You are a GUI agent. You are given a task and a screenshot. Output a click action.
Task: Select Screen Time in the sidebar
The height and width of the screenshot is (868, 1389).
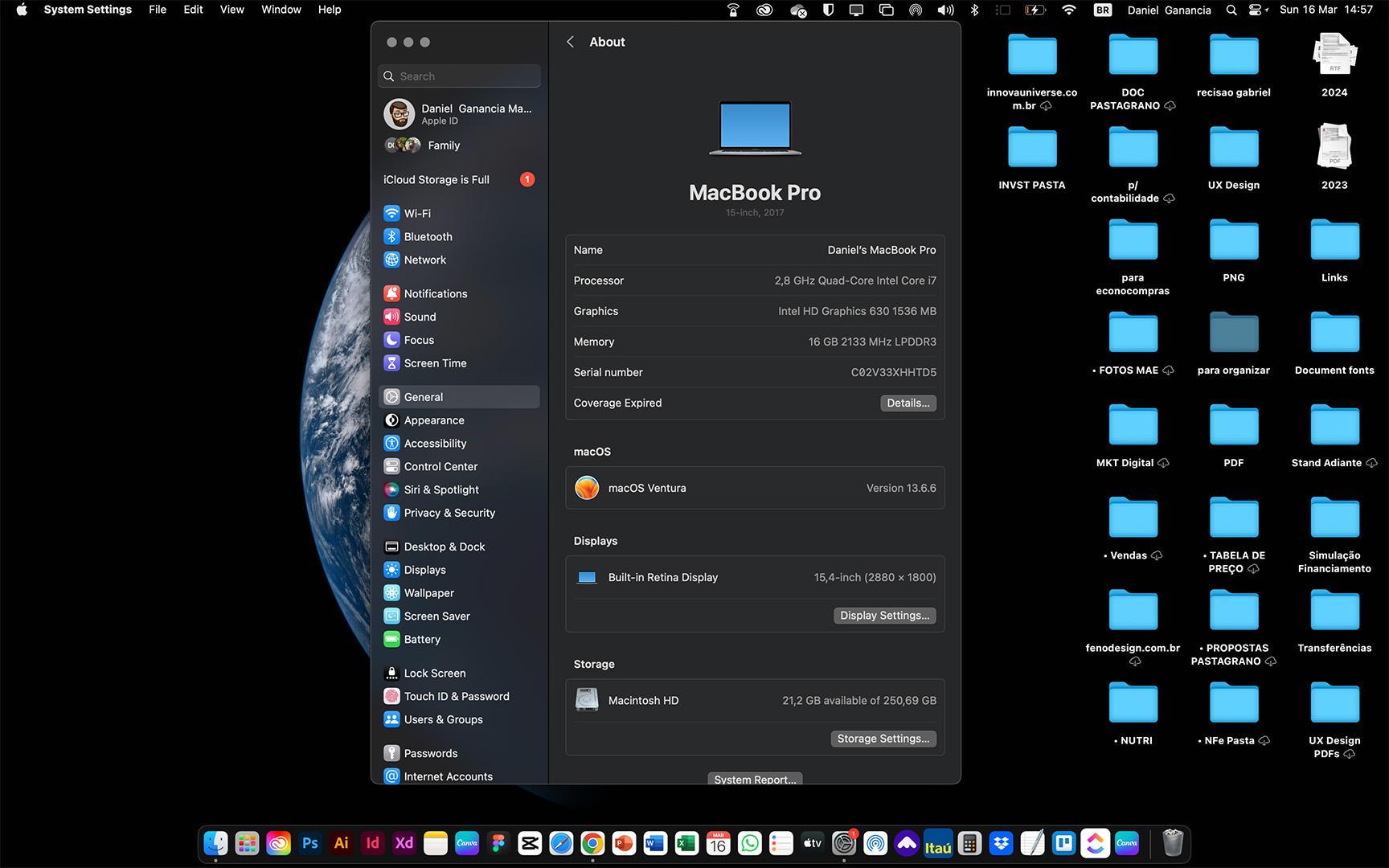[x=459, y=363]
